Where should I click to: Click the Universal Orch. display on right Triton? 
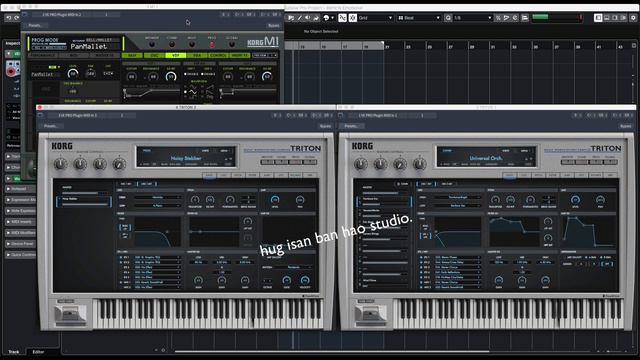point(486,158)
